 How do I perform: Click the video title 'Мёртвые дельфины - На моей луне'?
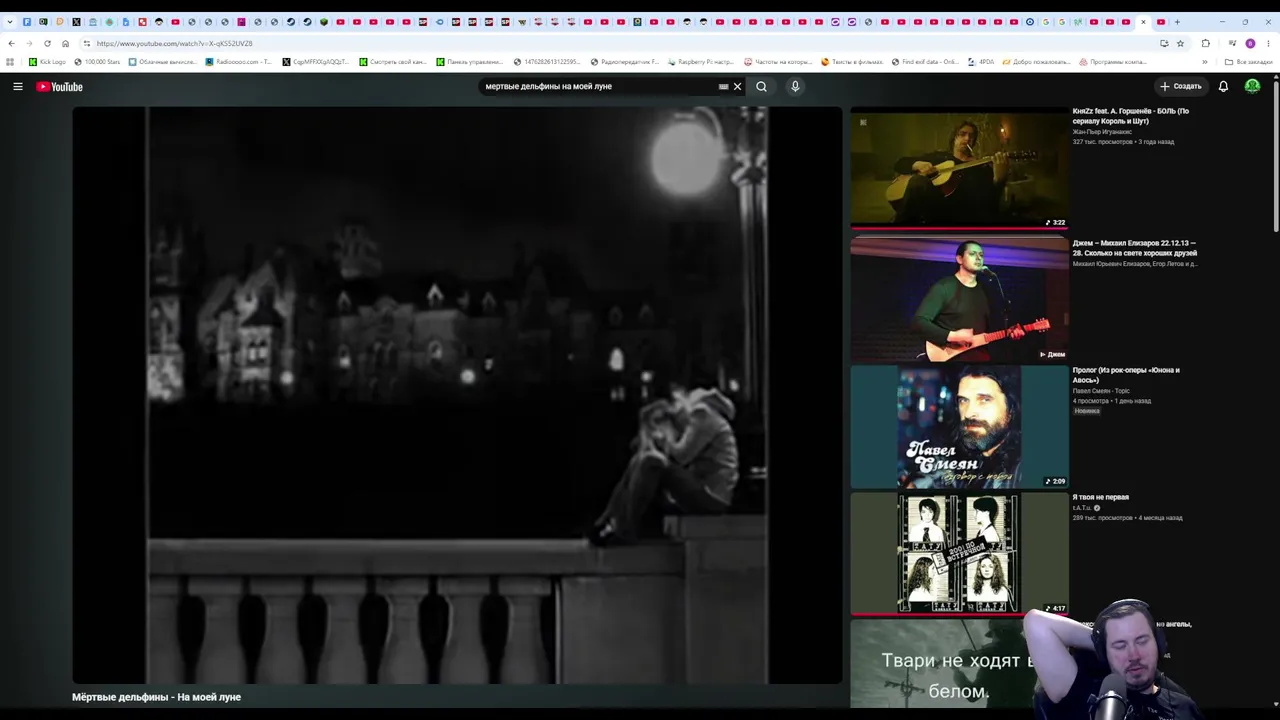point(156,697)
